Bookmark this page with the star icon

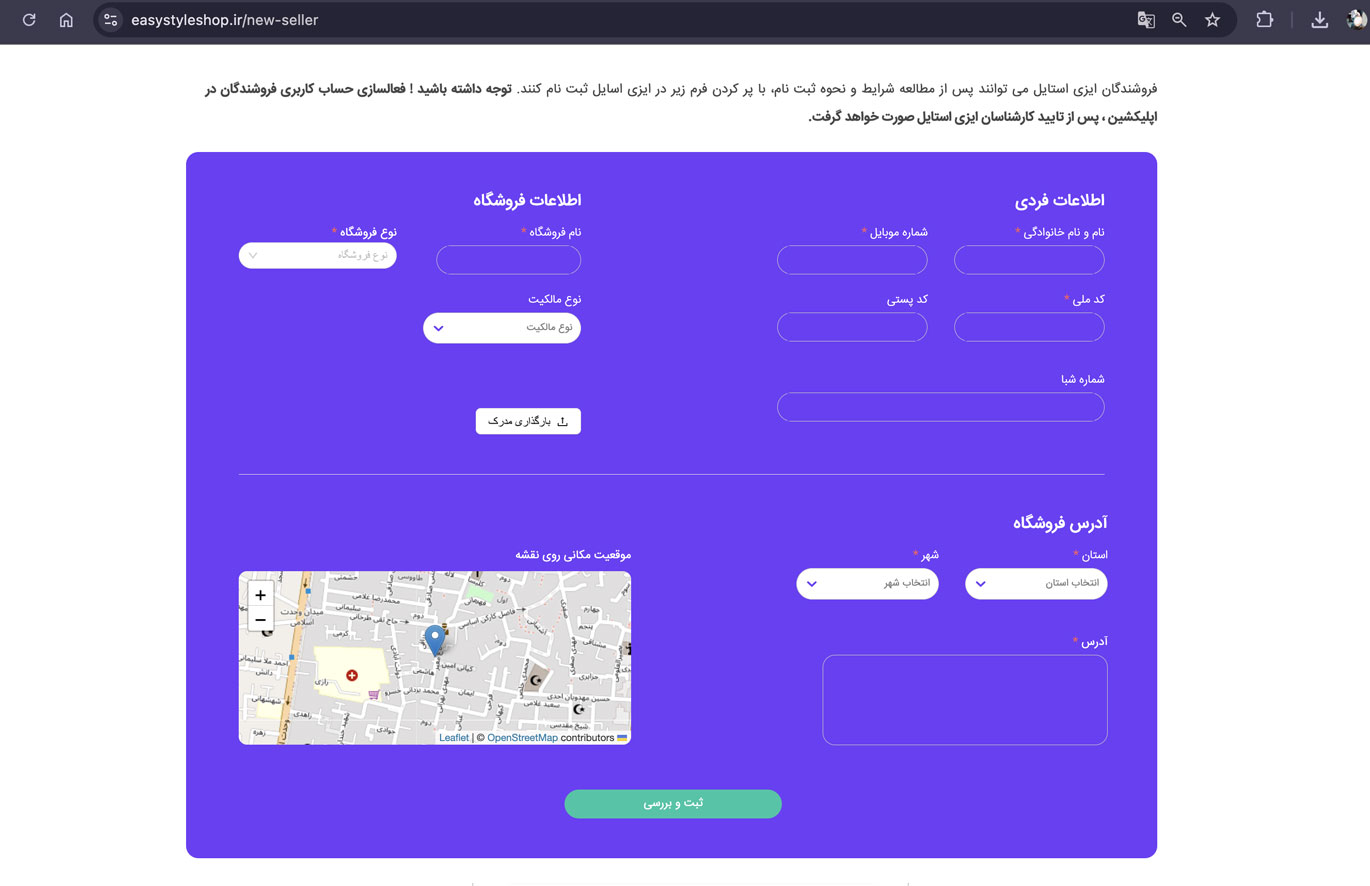(x=1212, y=20)
